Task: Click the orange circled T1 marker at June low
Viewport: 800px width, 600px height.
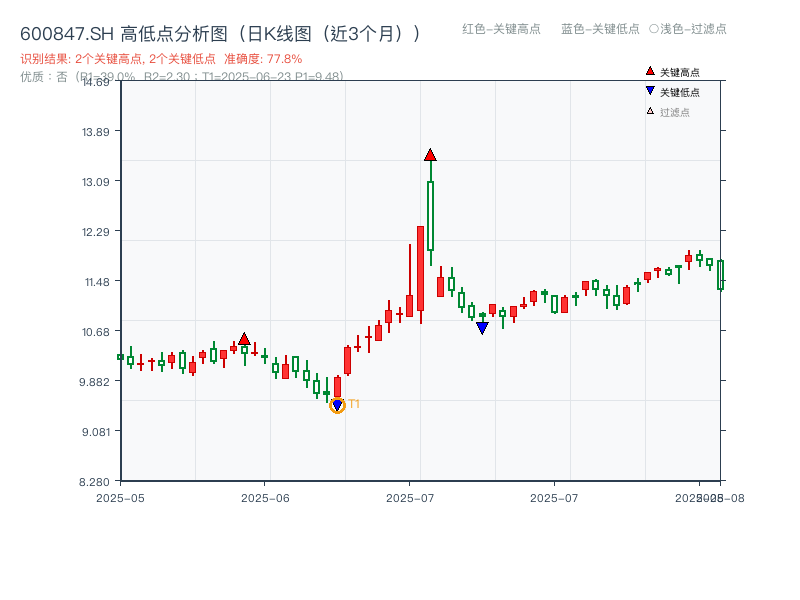Action: click(x=338, y=404)
